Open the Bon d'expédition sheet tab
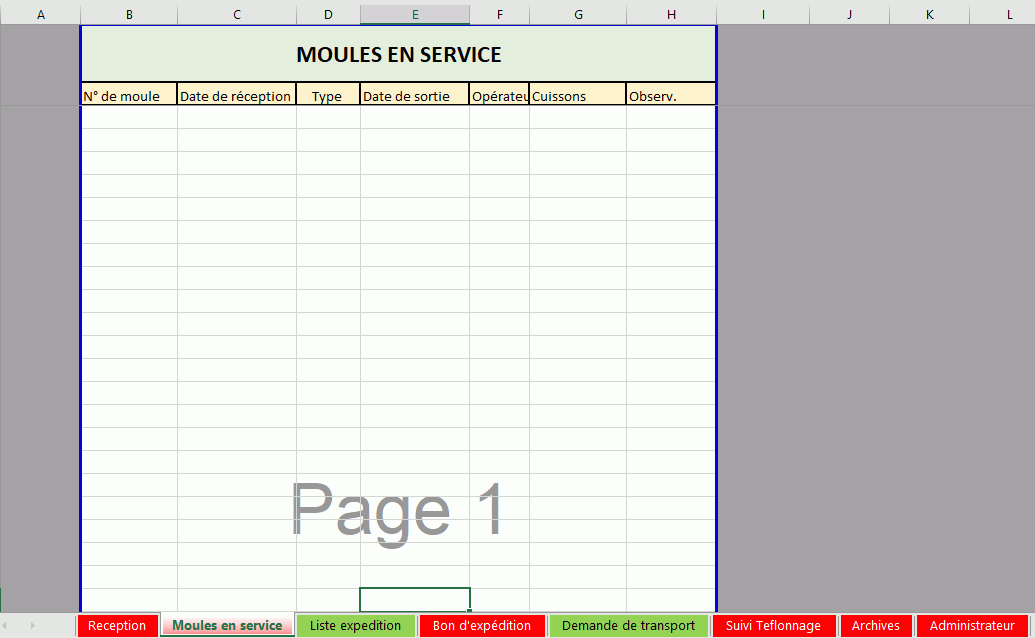This screenshot has width=1035, height=638. 482,625
